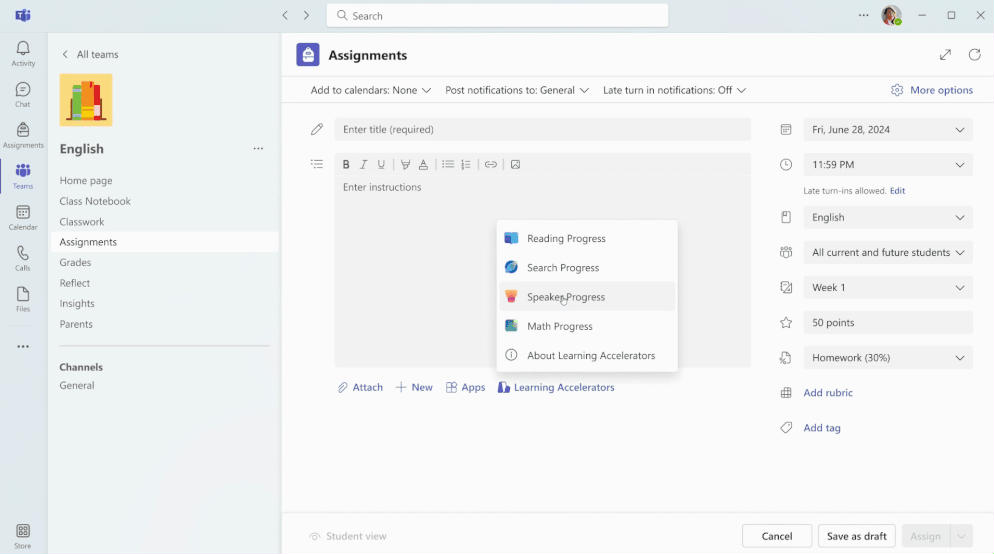Open Calendar from the left rail

coord(23,217)
